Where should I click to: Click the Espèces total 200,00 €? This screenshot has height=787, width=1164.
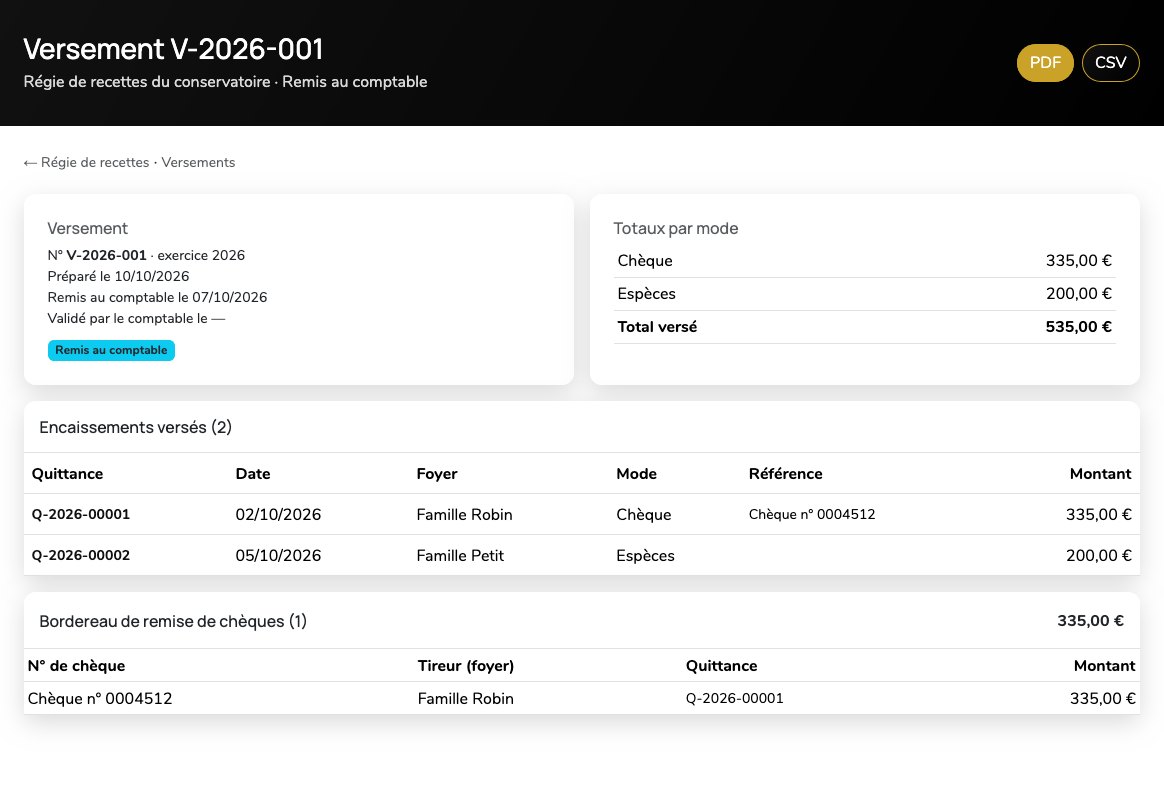click(x=1079, y=293)
